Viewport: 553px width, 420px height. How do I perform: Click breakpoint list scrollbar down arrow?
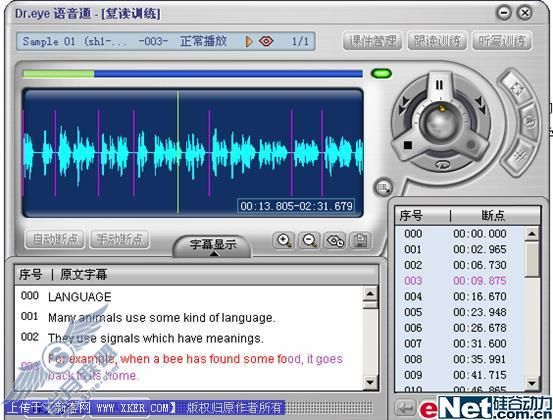[532, 382]
